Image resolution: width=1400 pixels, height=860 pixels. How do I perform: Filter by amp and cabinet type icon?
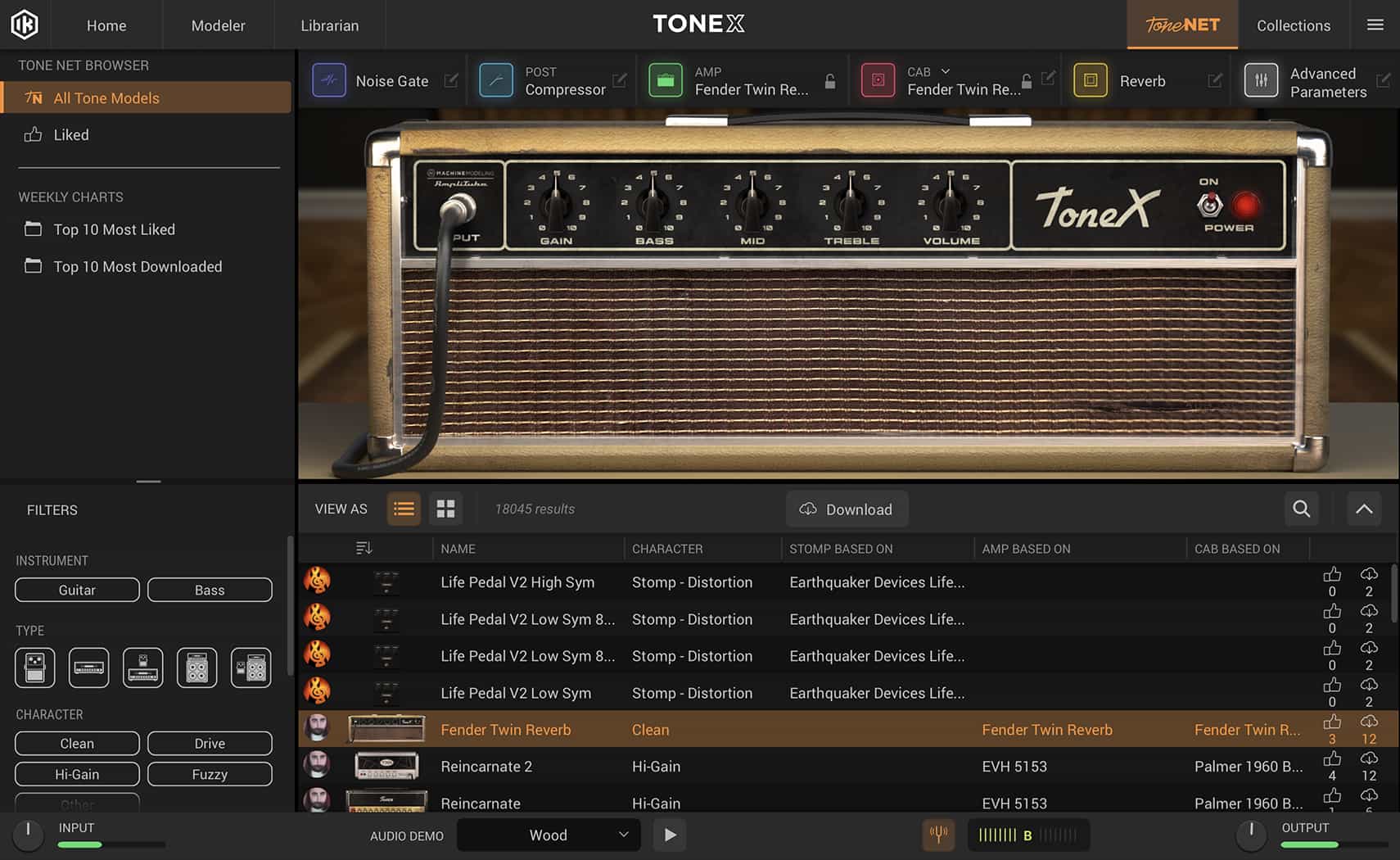(x=196, y=668)
